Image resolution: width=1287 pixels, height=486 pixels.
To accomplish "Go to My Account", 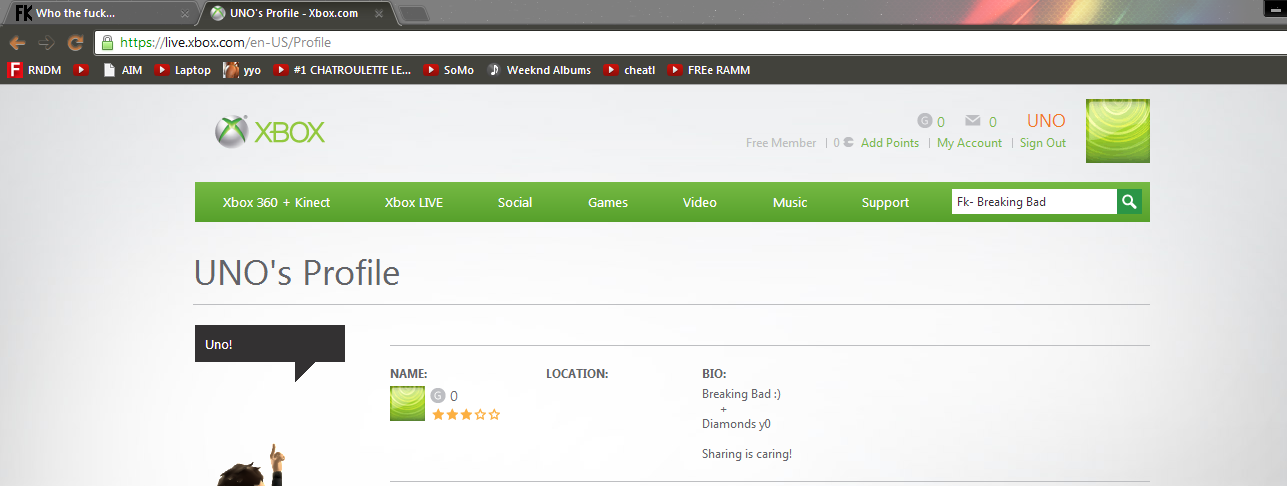I will point(969,143).
